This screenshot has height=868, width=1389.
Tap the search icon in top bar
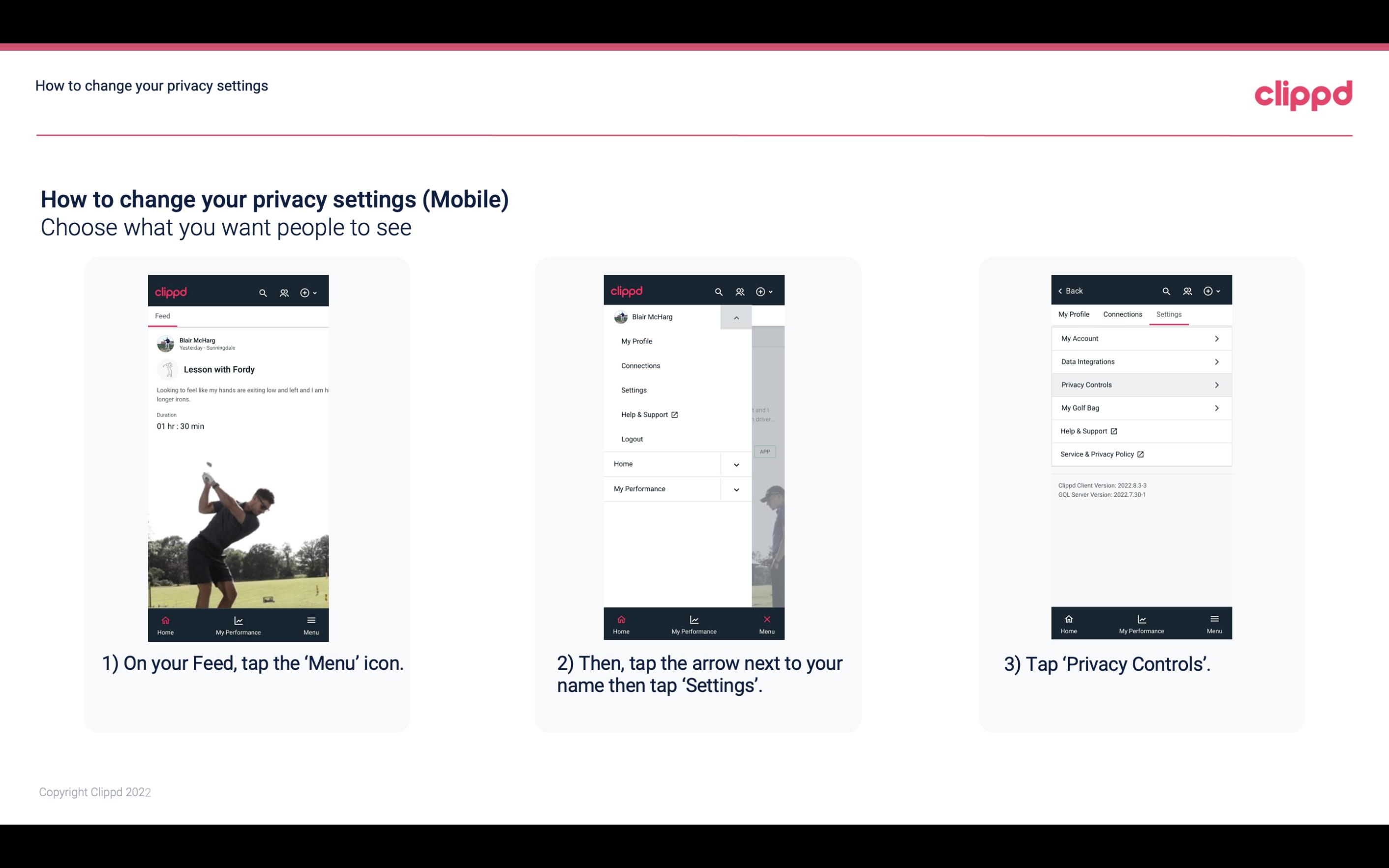(x=262, y=292)
